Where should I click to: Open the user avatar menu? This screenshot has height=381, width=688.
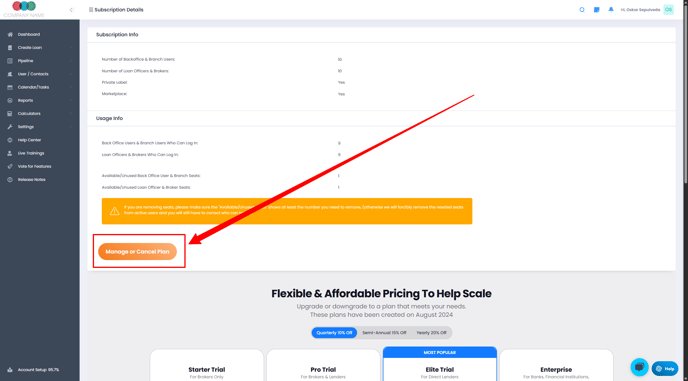(x=668, y=10)
